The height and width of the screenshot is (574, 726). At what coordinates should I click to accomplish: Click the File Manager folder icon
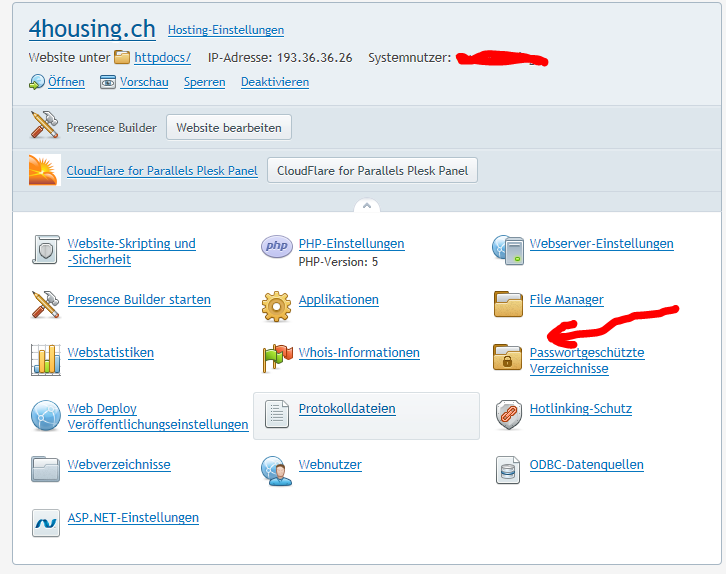tap(508, 303)
